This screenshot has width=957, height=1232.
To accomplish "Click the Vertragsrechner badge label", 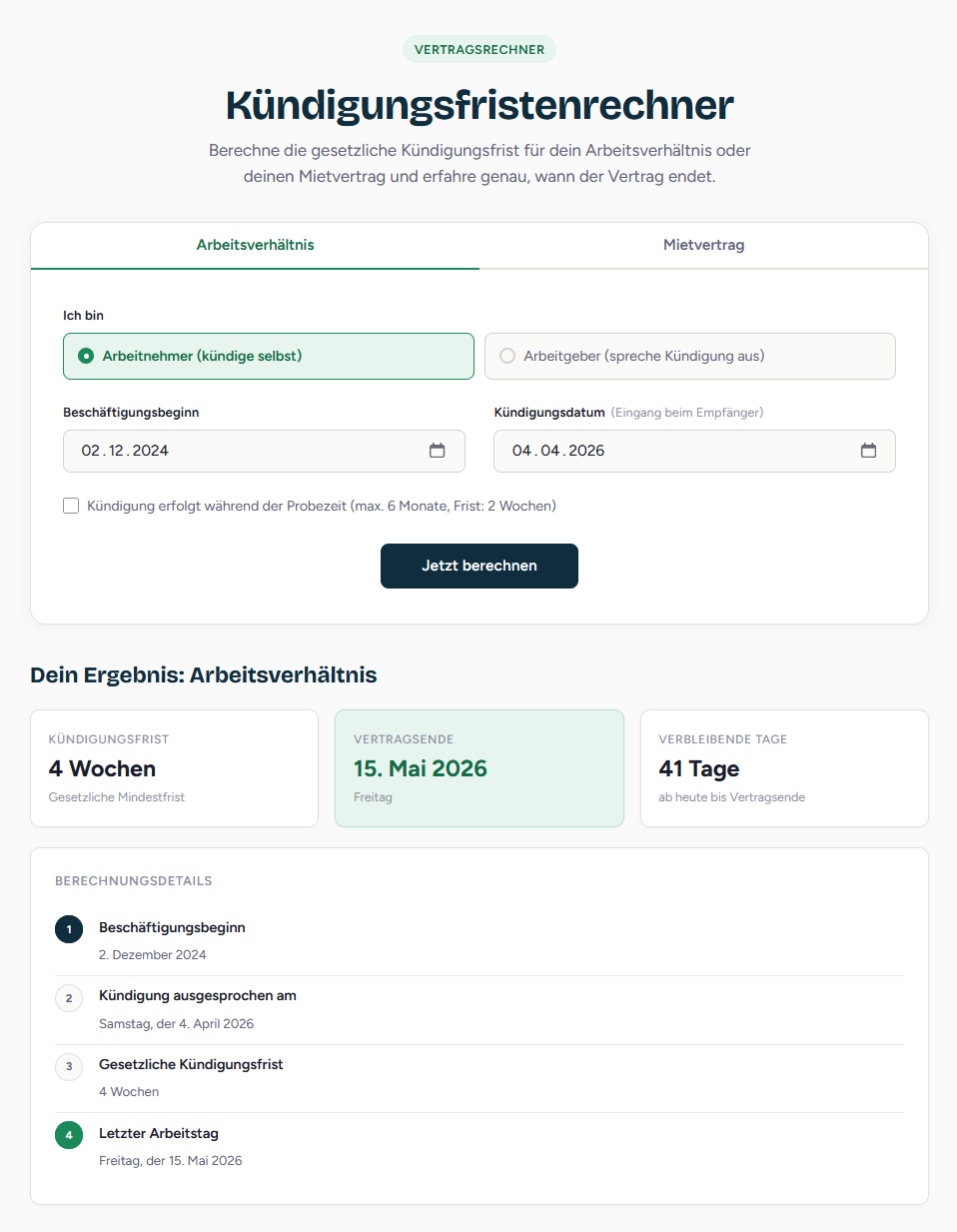I will (x=479, y=49).
